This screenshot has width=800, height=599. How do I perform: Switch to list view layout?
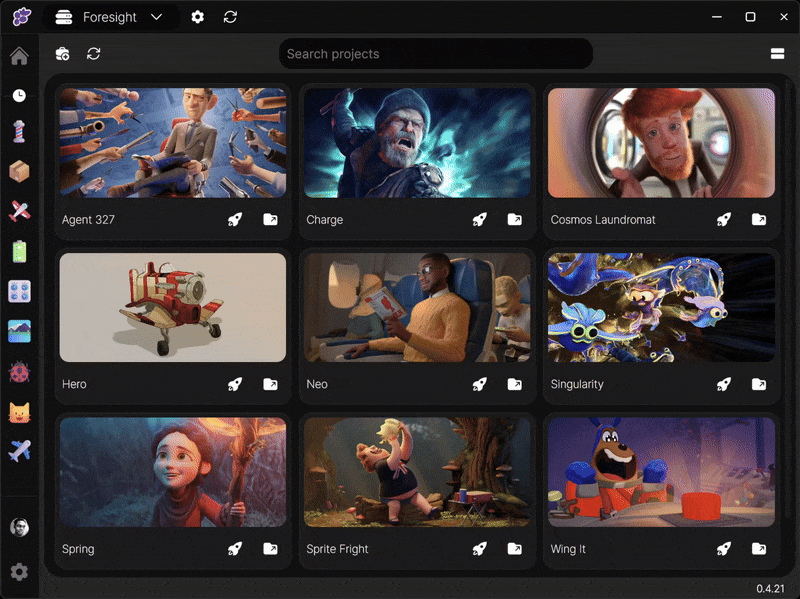point(777,54)
